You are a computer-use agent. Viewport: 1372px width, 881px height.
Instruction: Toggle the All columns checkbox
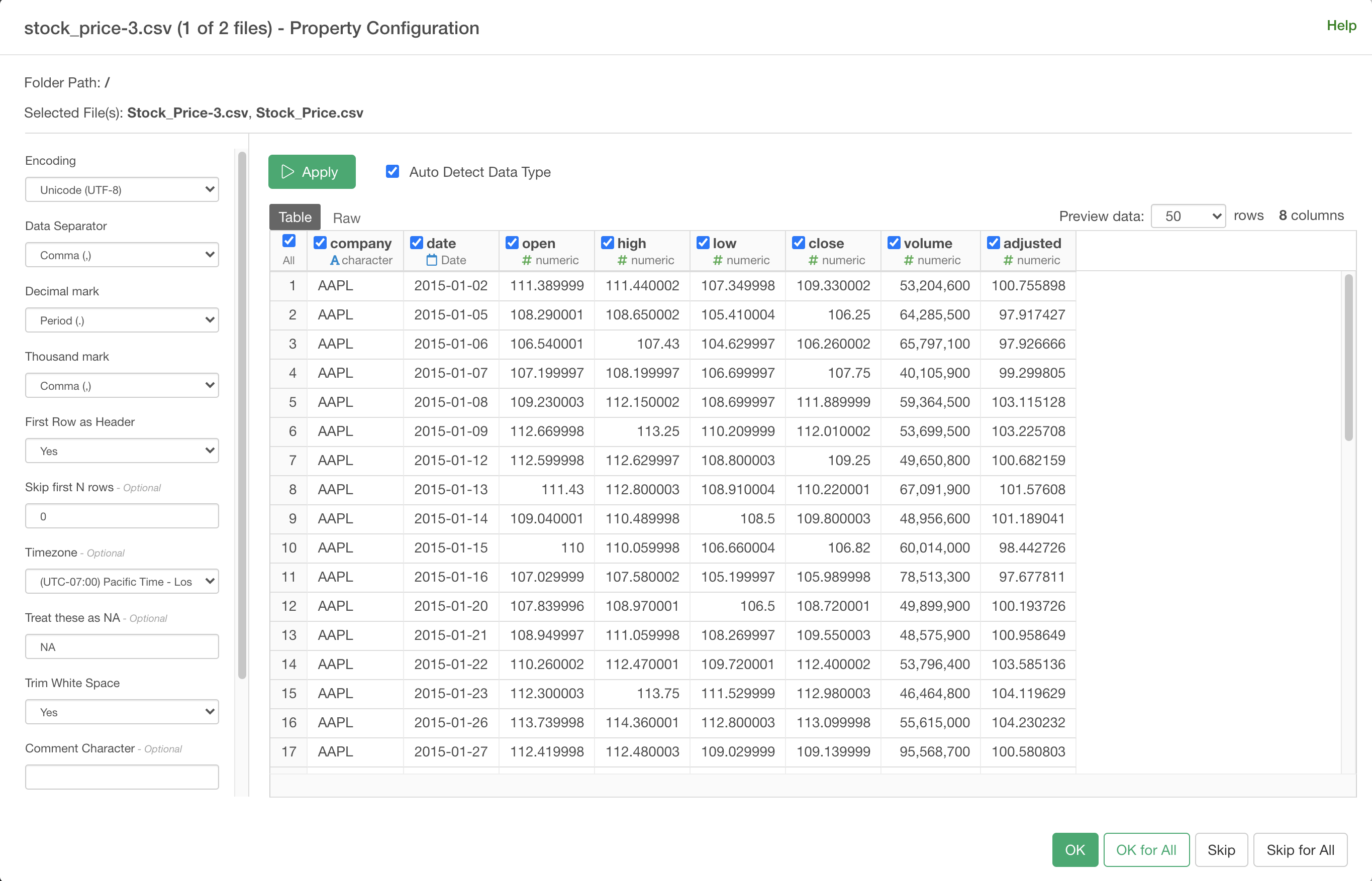point(288,242)
